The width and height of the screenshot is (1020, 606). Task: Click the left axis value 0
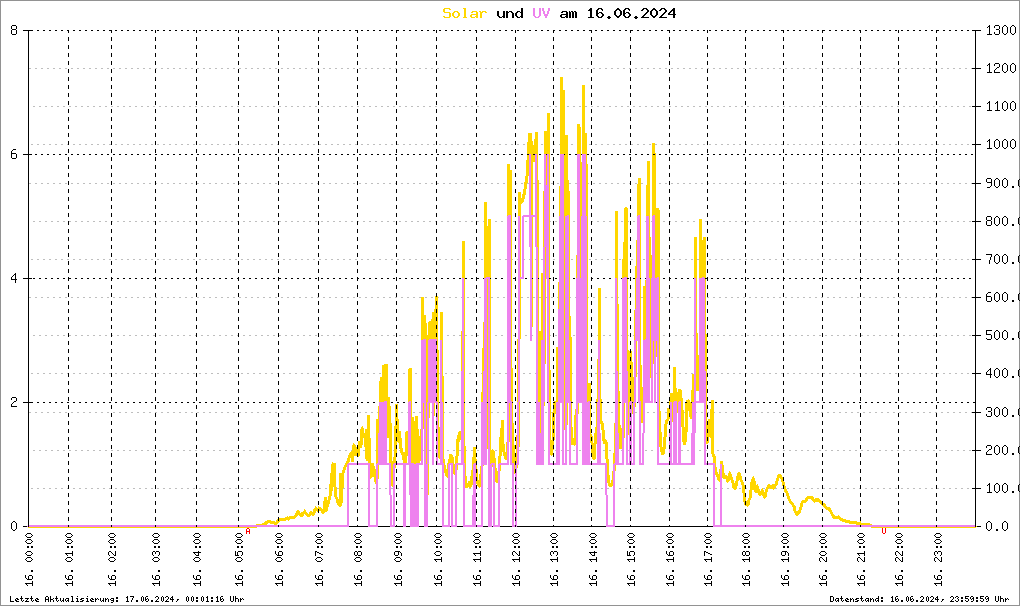(14, 526)
